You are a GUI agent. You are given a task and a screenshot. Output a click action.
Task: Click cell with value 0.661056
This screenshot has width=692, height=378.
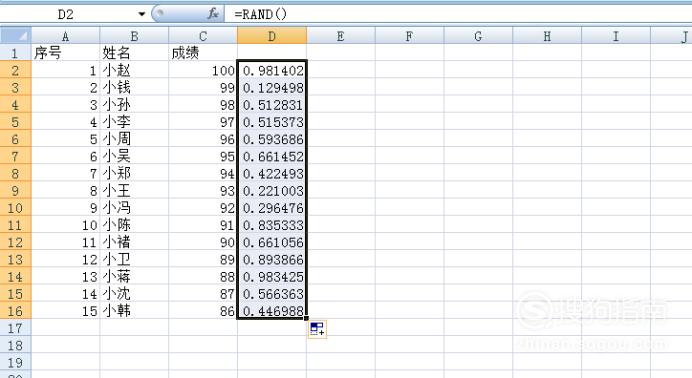272,242
